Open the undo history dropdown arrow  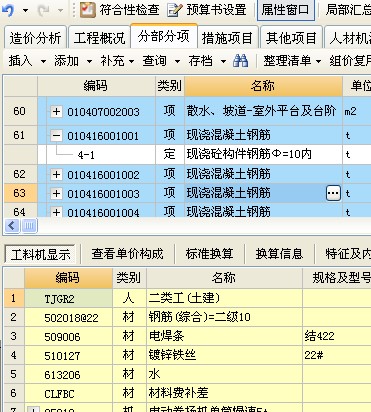pyautogui.click(x=25, y=10)
